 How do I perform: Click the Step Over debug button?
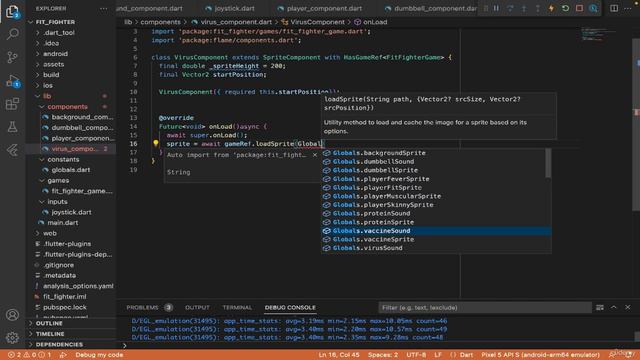click(510, 8)
